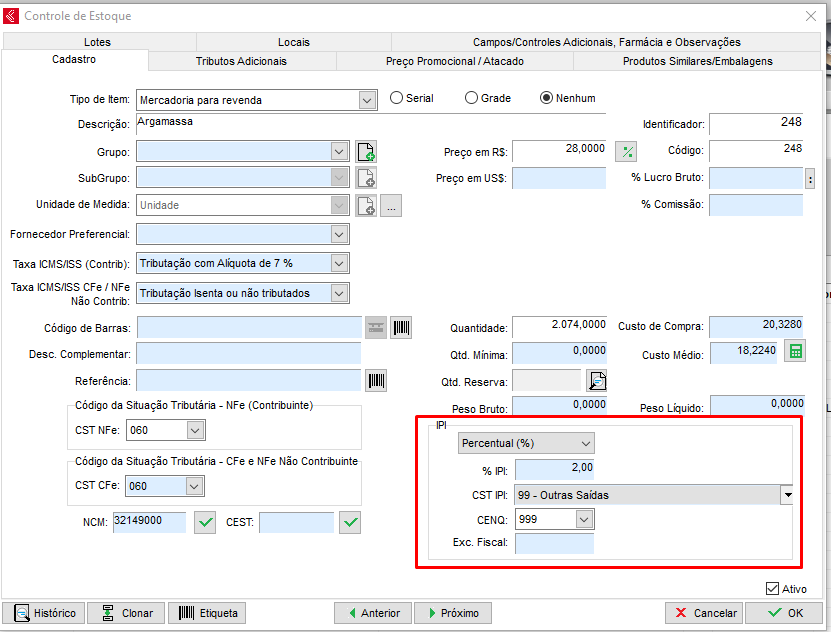Select the Serial radio button
Viewport: 831px width, 632px height.
pyautogui.click(x=397, y=98)
